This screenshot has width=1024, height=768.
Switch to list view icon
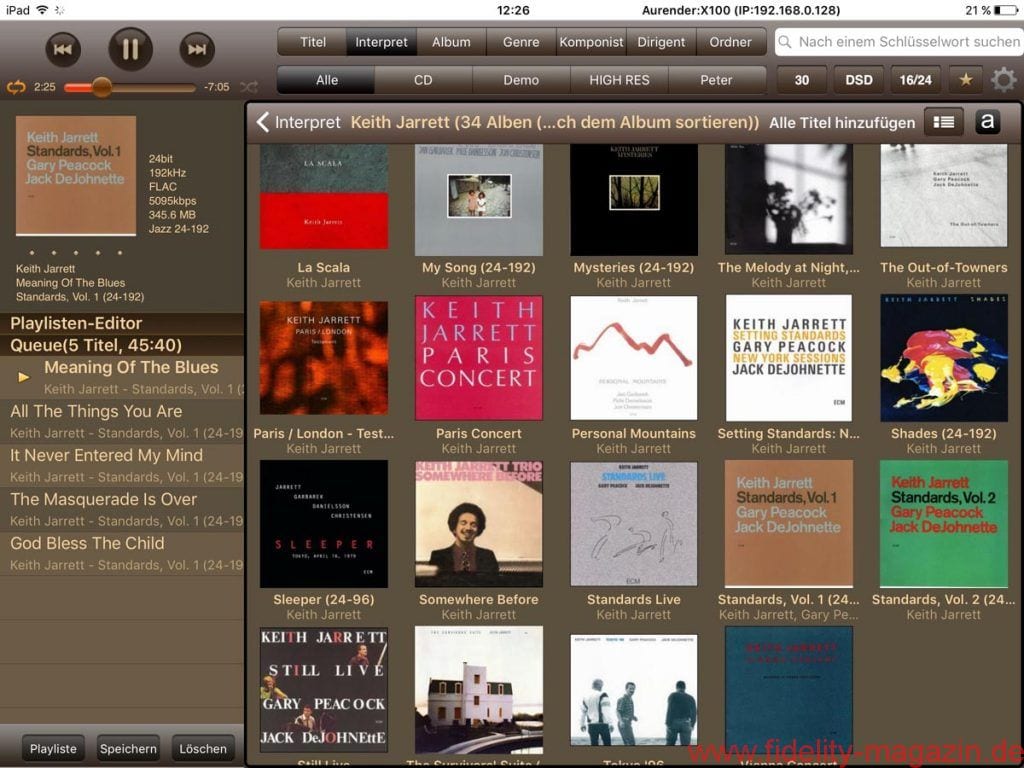tap(943, 122)
